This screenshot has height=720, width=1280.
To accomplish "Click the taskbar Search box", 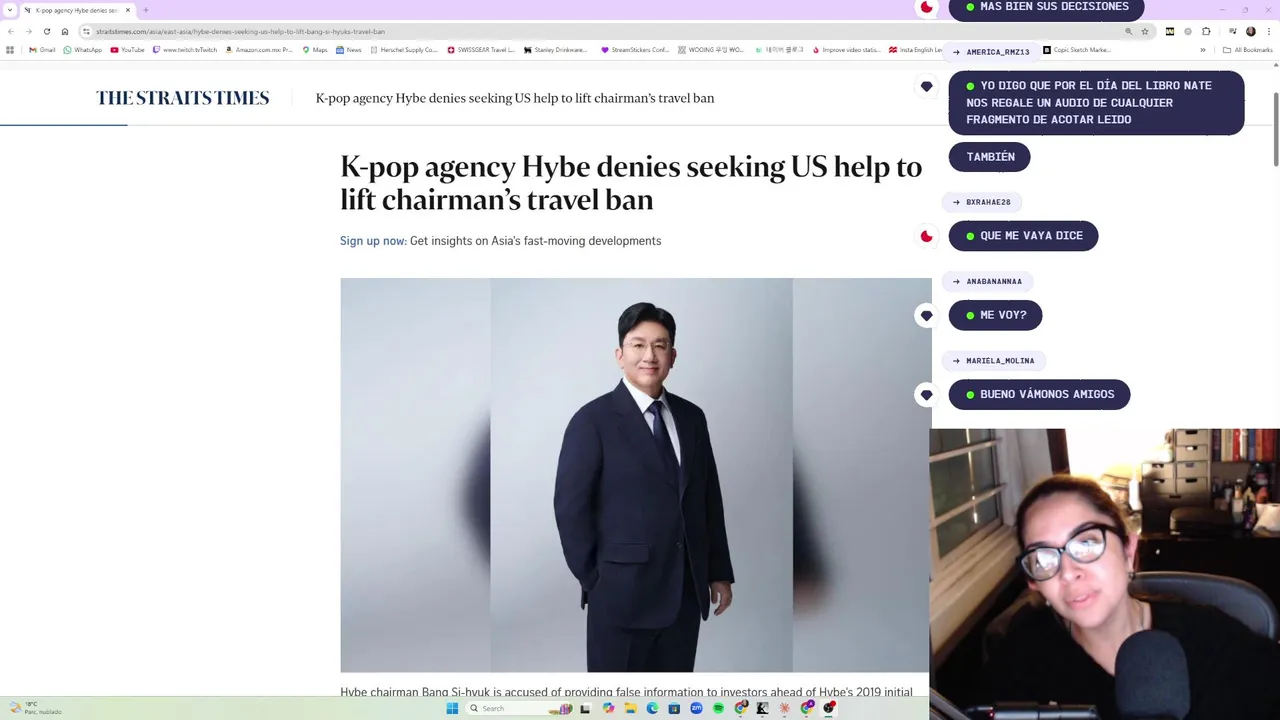I will click(x=520, y=708).
